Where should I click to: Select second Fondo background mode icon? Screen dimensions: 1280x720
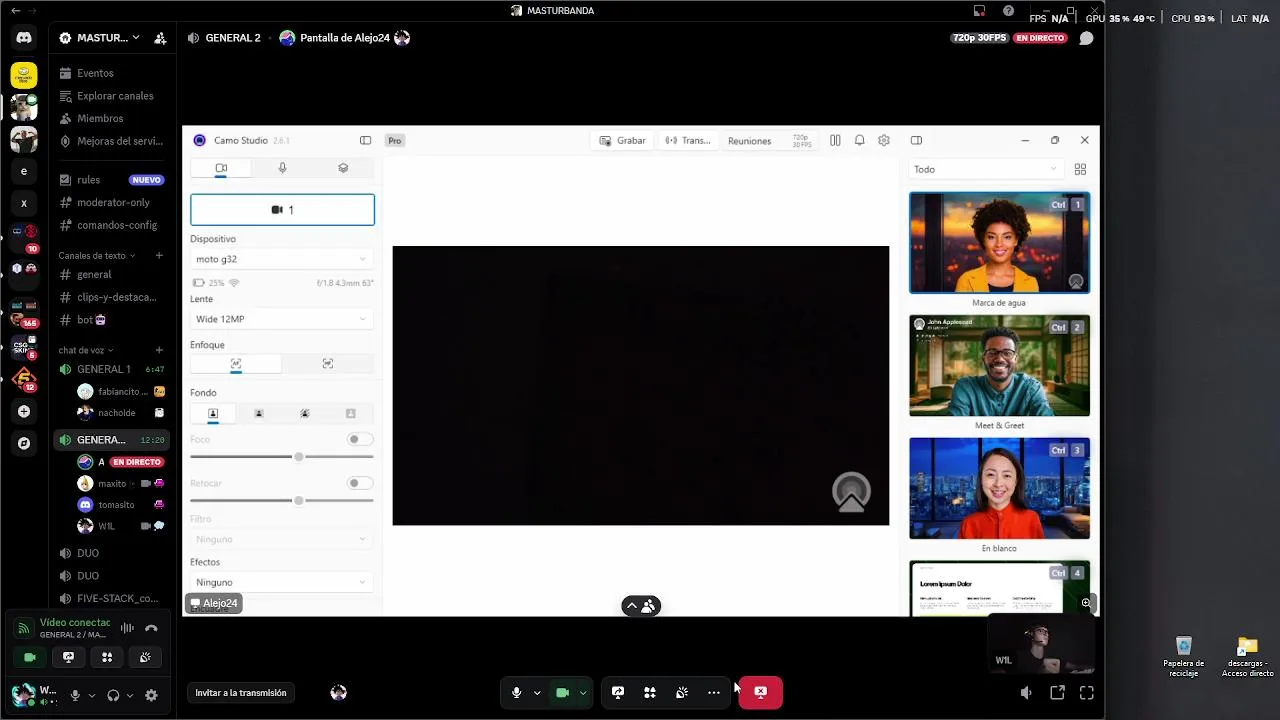click(x=259, y=413)
